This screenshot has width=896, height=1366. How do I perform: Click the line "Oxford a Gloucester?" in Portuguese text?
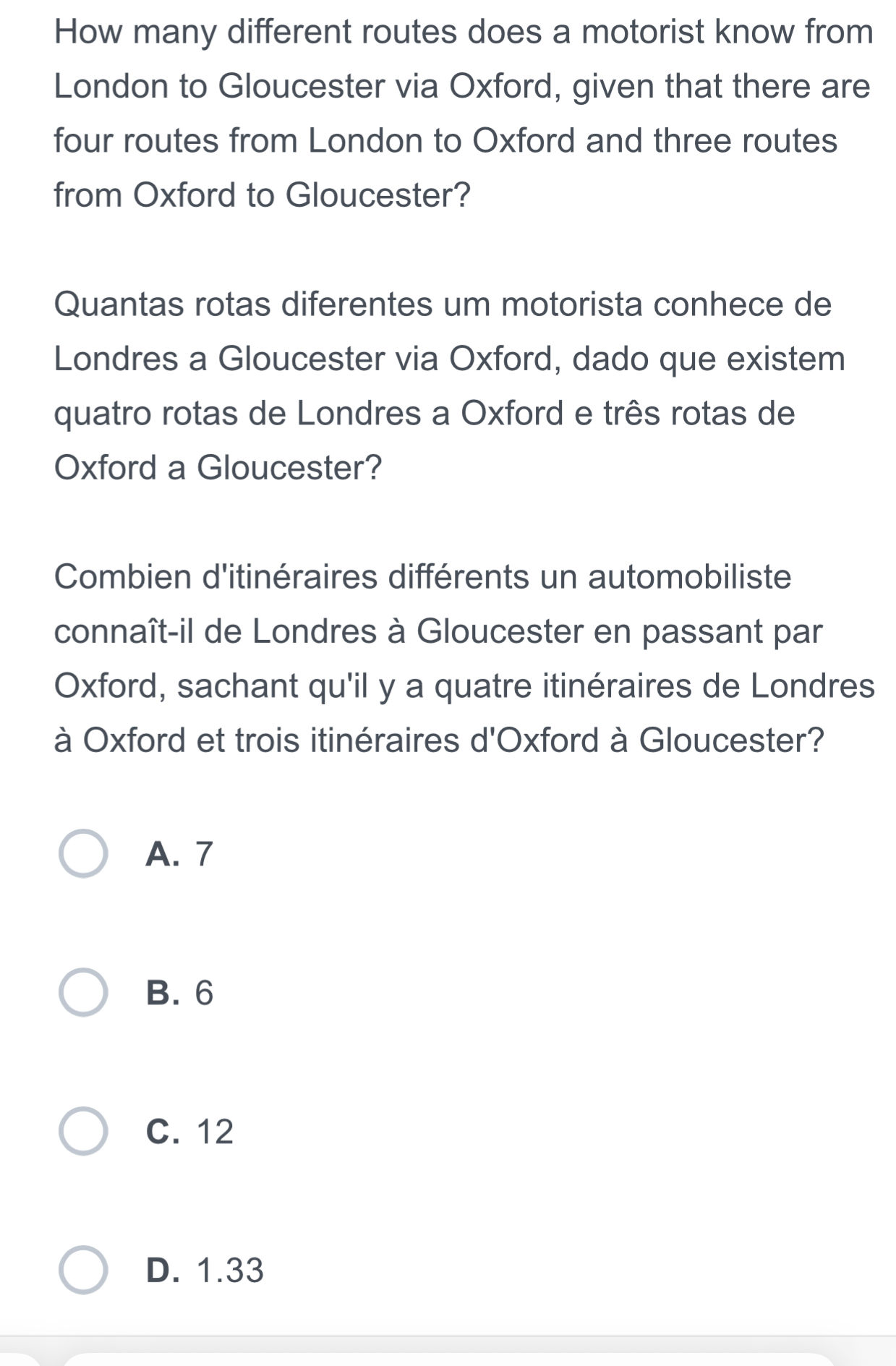(x=218, y=468)
